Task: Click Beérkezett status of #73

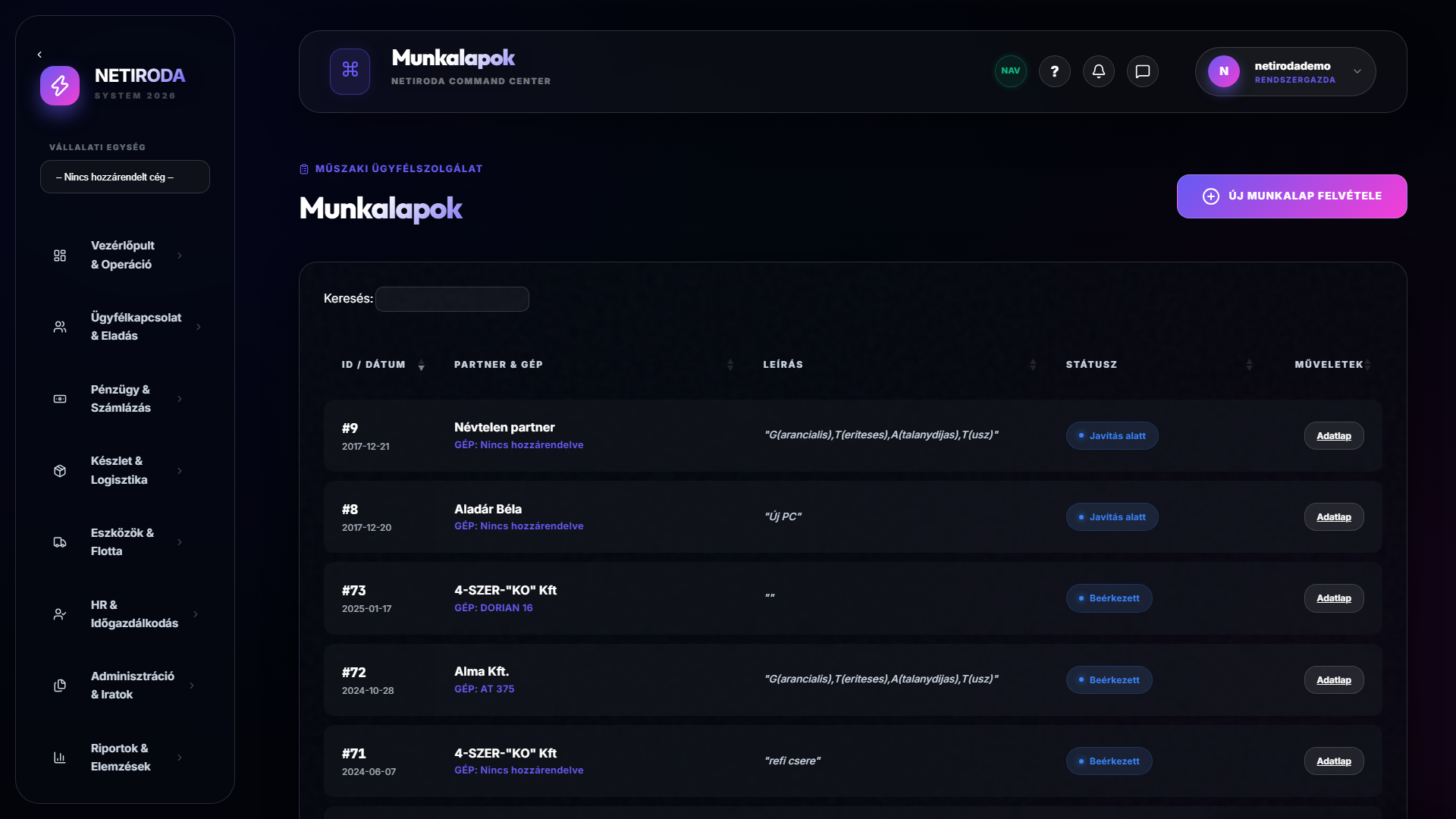Action: pos(1109,598)
